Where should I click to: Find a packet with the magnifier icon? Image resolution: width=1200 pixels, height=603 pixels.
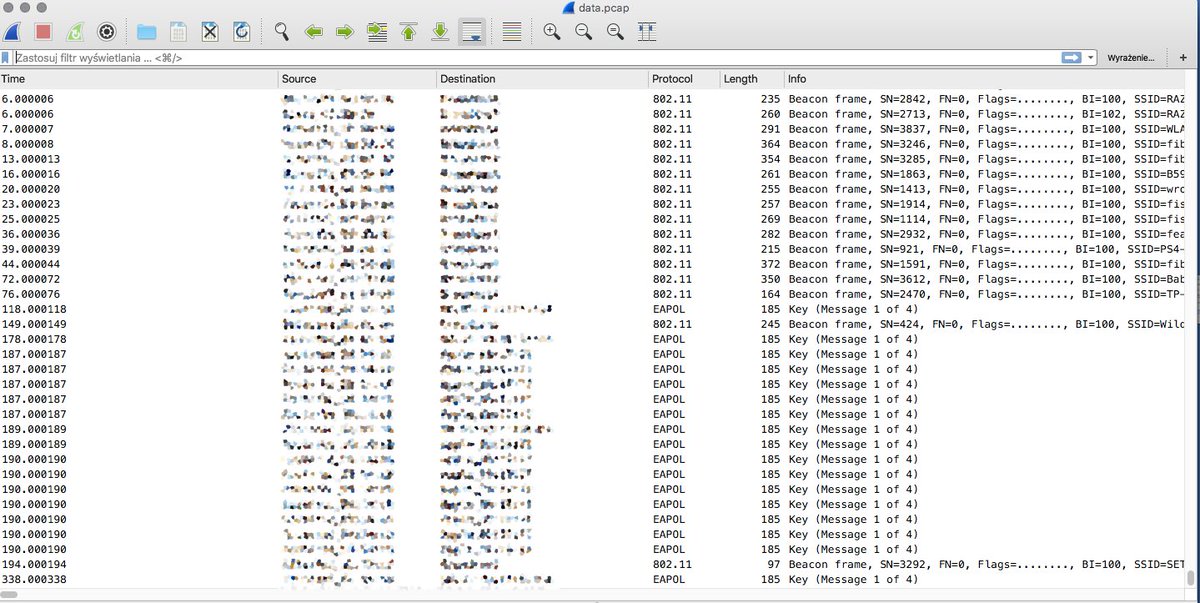point(282,32)
